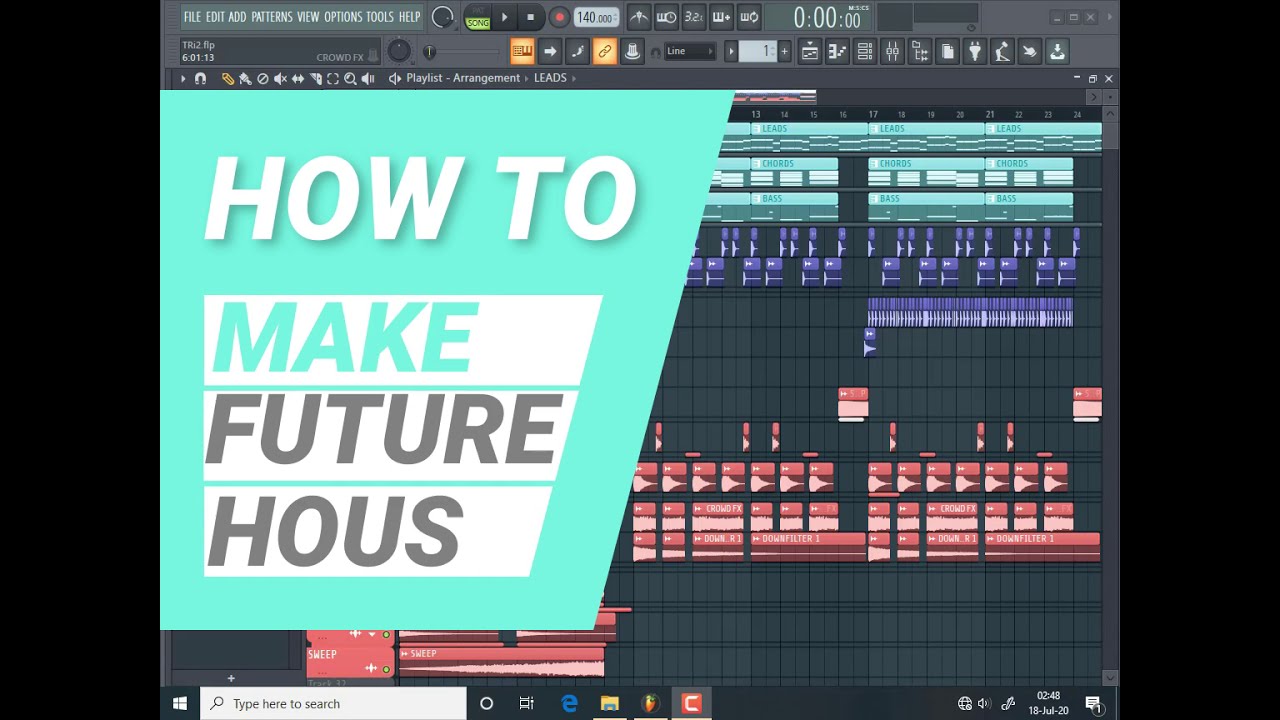This screenshot has height=720, width=1280.
Task: Open pattern selector arrow beside pattern number
Action: point(731,51)
